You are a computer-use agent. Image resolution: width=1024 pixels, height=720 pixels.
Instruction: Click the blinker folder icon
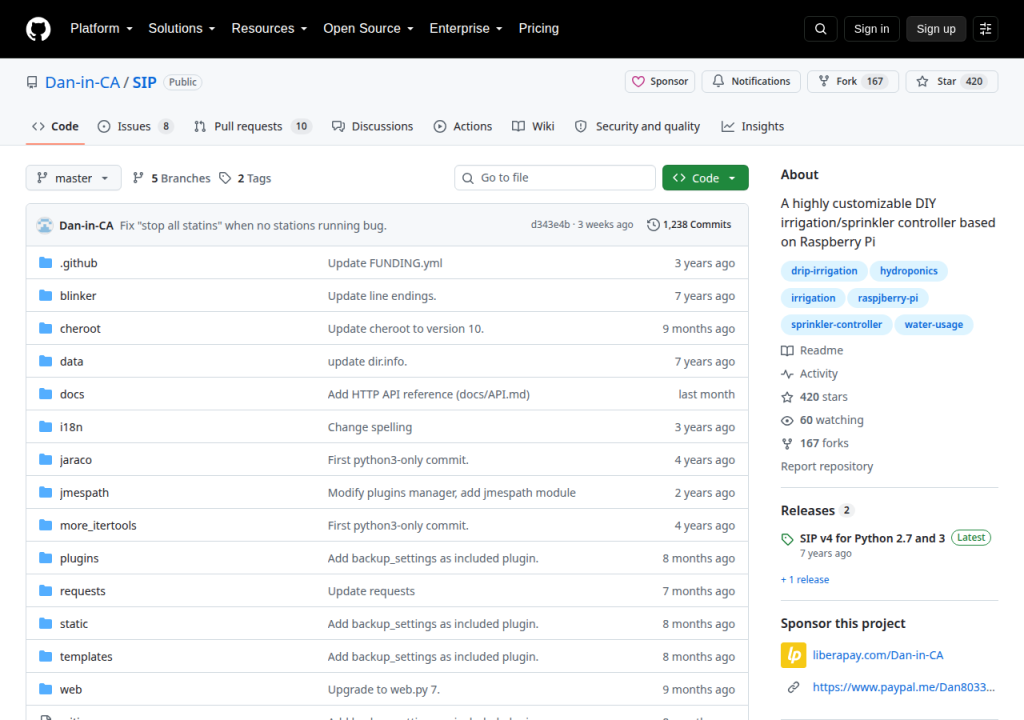(45, 295)
